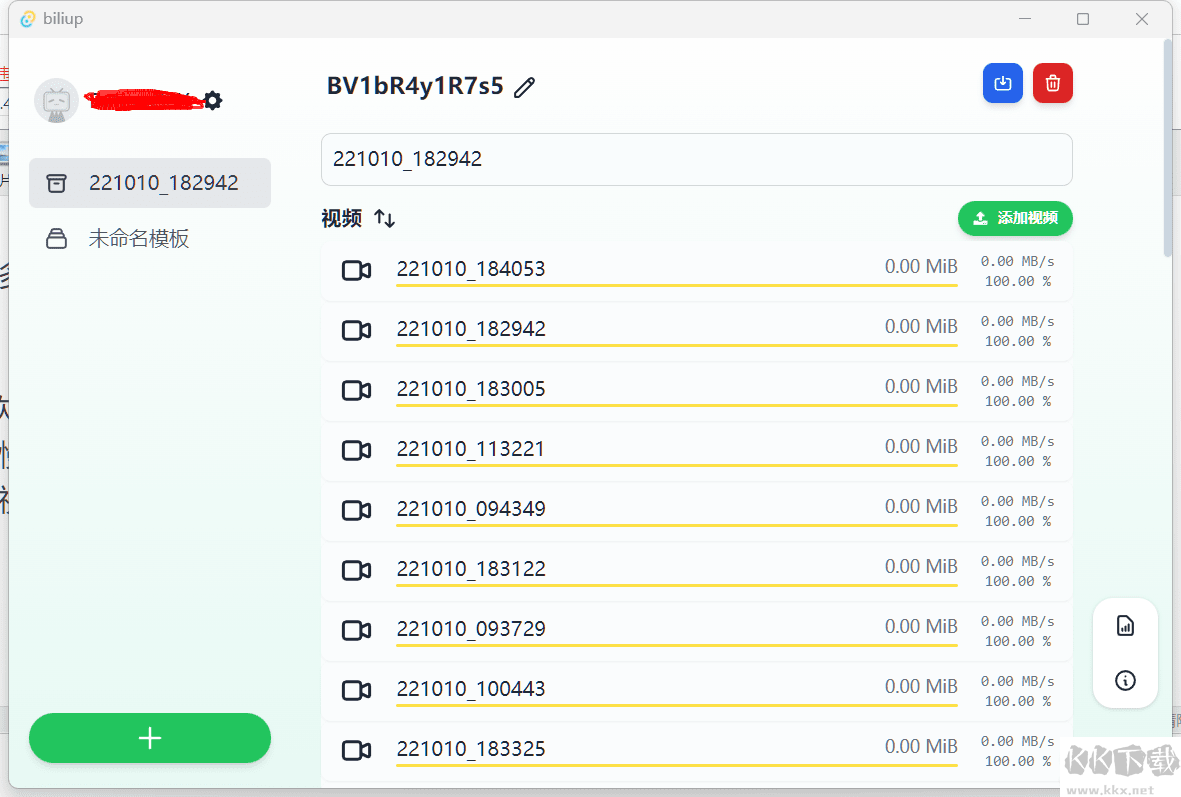Close the biliup window
The image size is (1181, 797).
tap(1142, 19)
